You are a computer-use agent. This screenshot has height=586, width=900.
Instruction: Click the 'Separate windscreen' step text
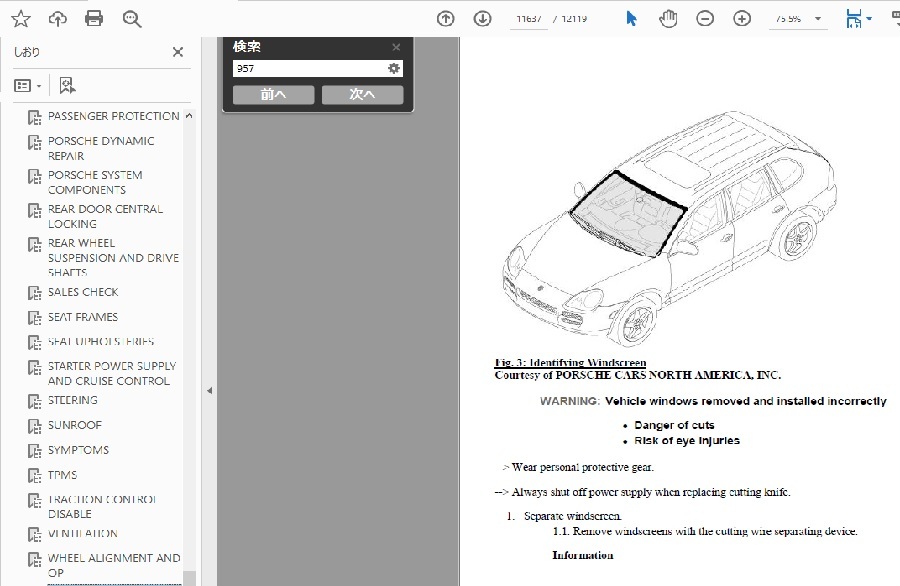pyautogui.click(x=572, y=516)
